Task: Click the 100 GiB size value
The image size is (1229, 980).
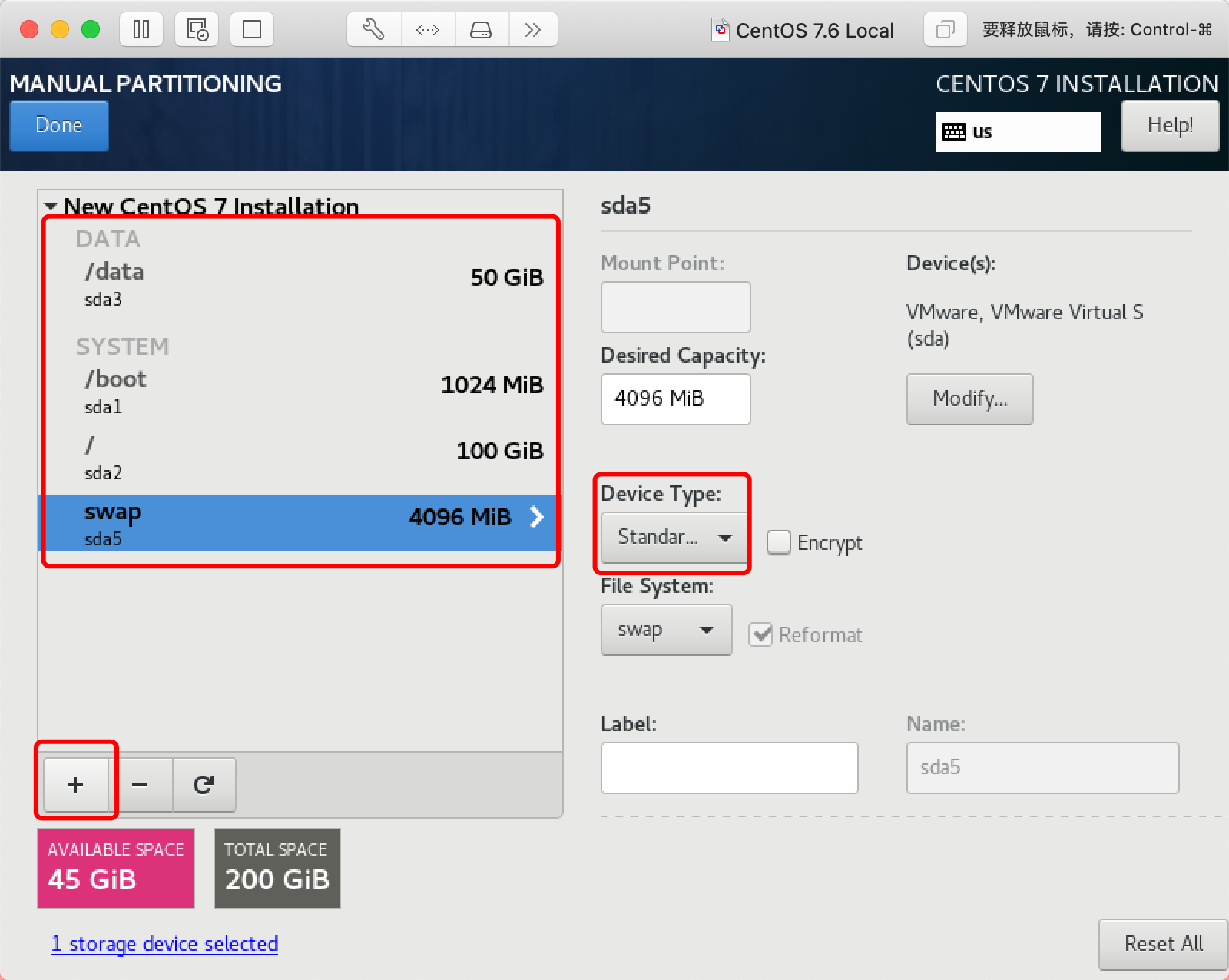Action: point(500,451)
